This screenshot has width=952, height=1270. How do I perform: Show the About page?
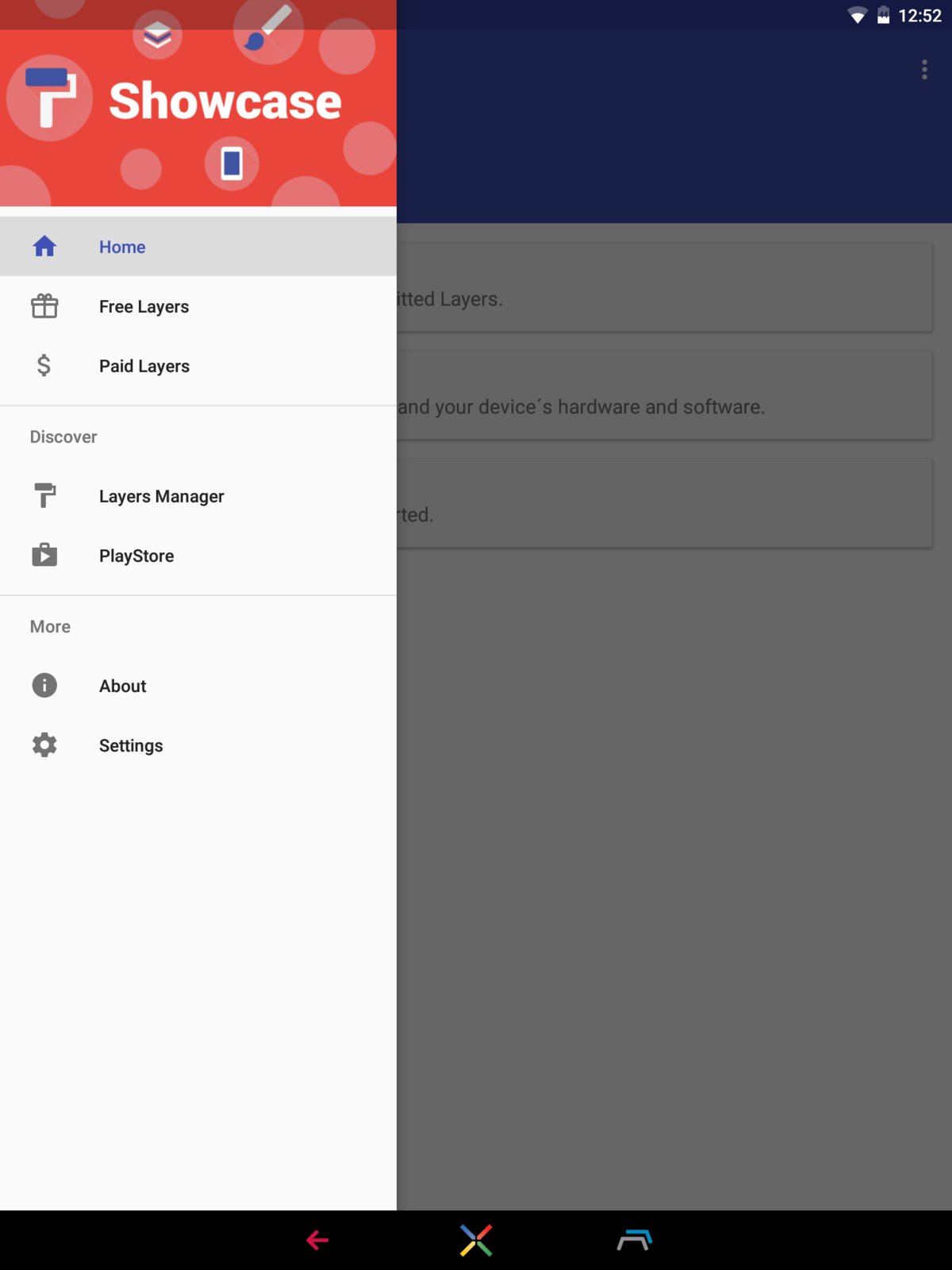[123, 686]
